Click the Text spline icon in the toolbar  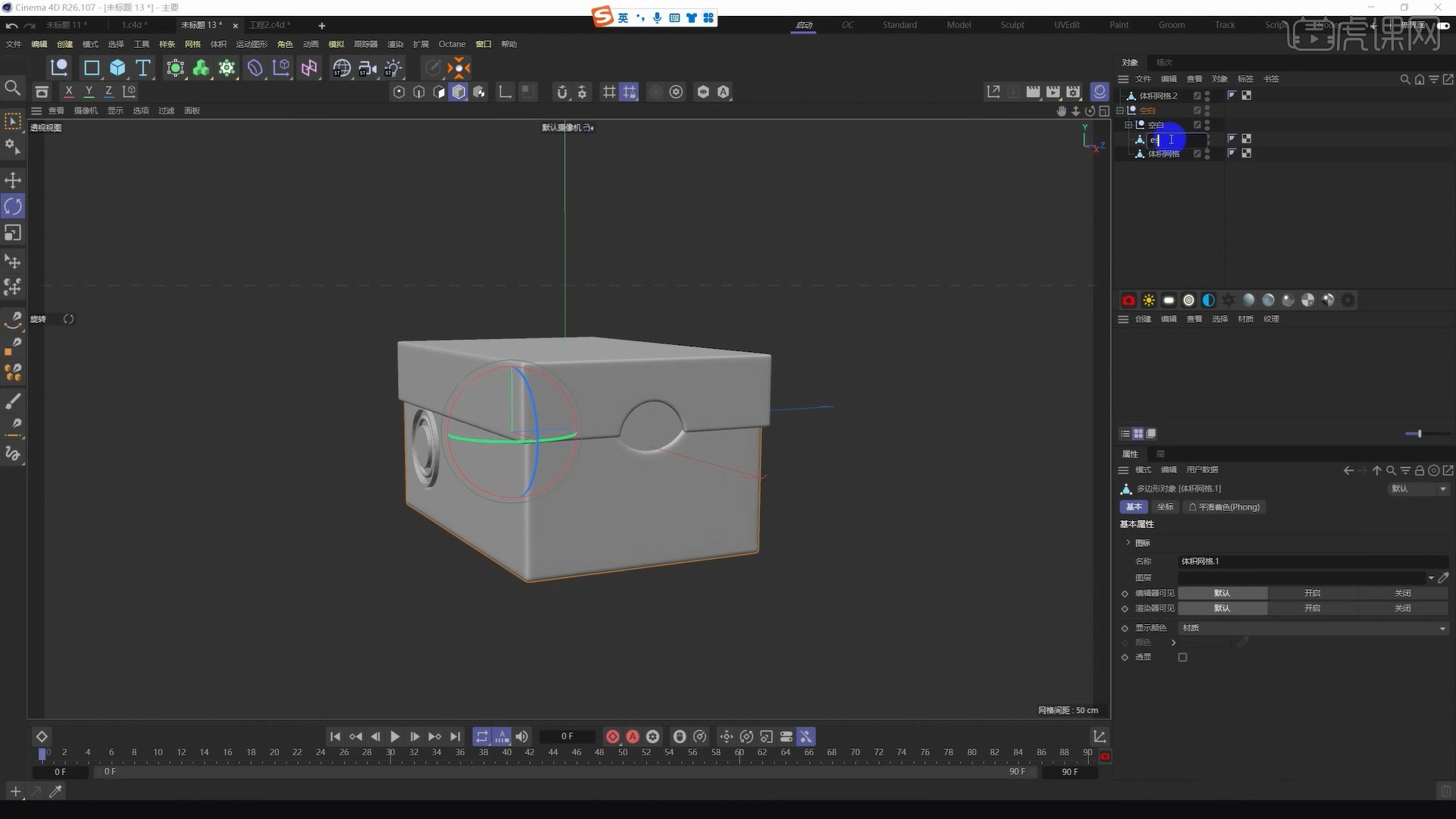click(143, 68)
